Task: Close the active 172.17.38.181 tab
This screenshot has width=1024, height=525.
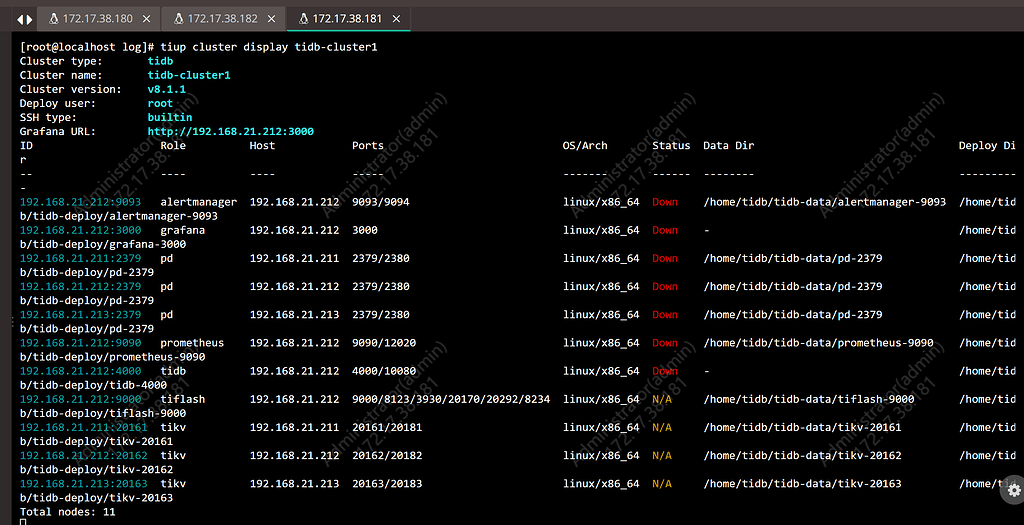Action: click(398, 19)
